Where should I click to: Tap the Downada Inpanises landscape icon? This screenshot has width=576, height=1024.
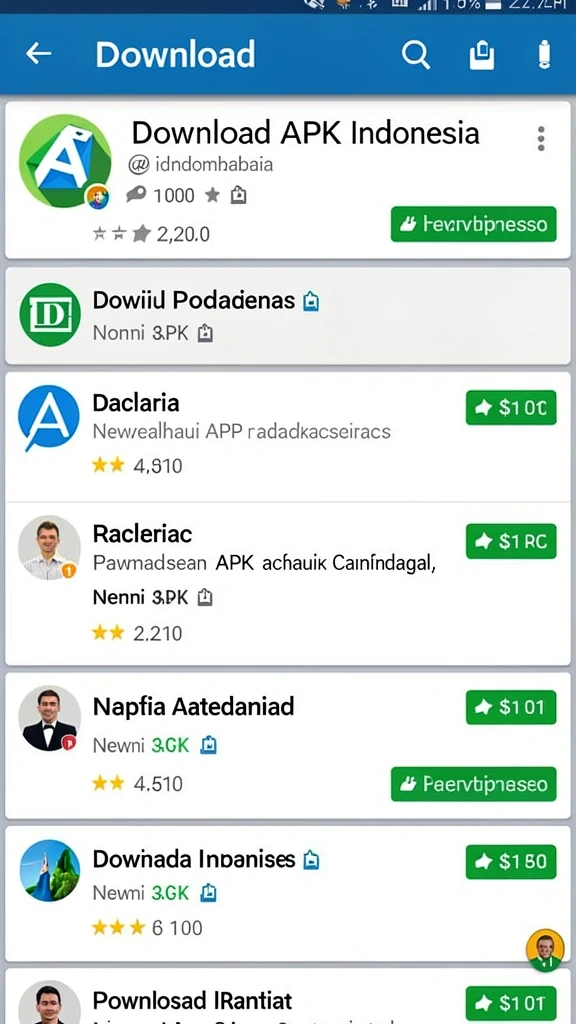tap(50, 871)
